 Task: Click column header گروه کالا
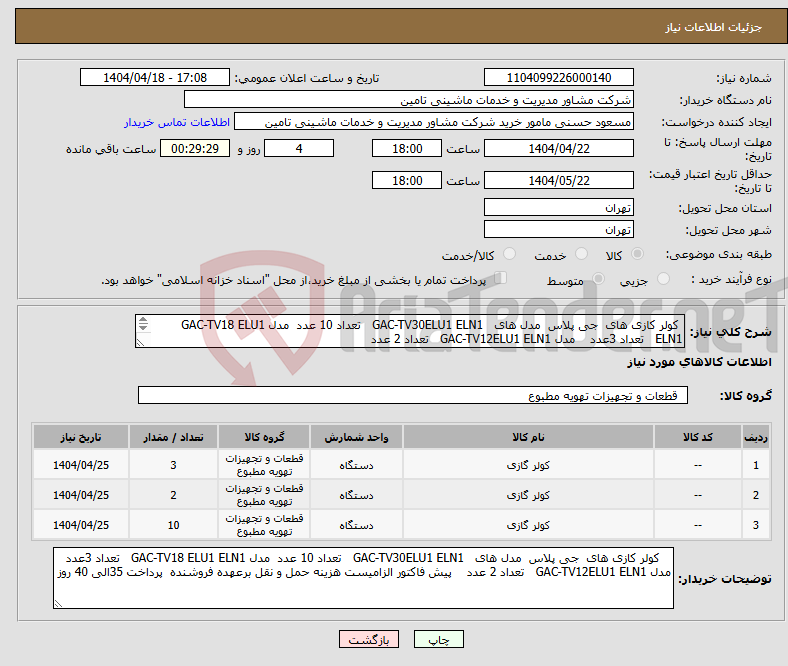(264, 437)
